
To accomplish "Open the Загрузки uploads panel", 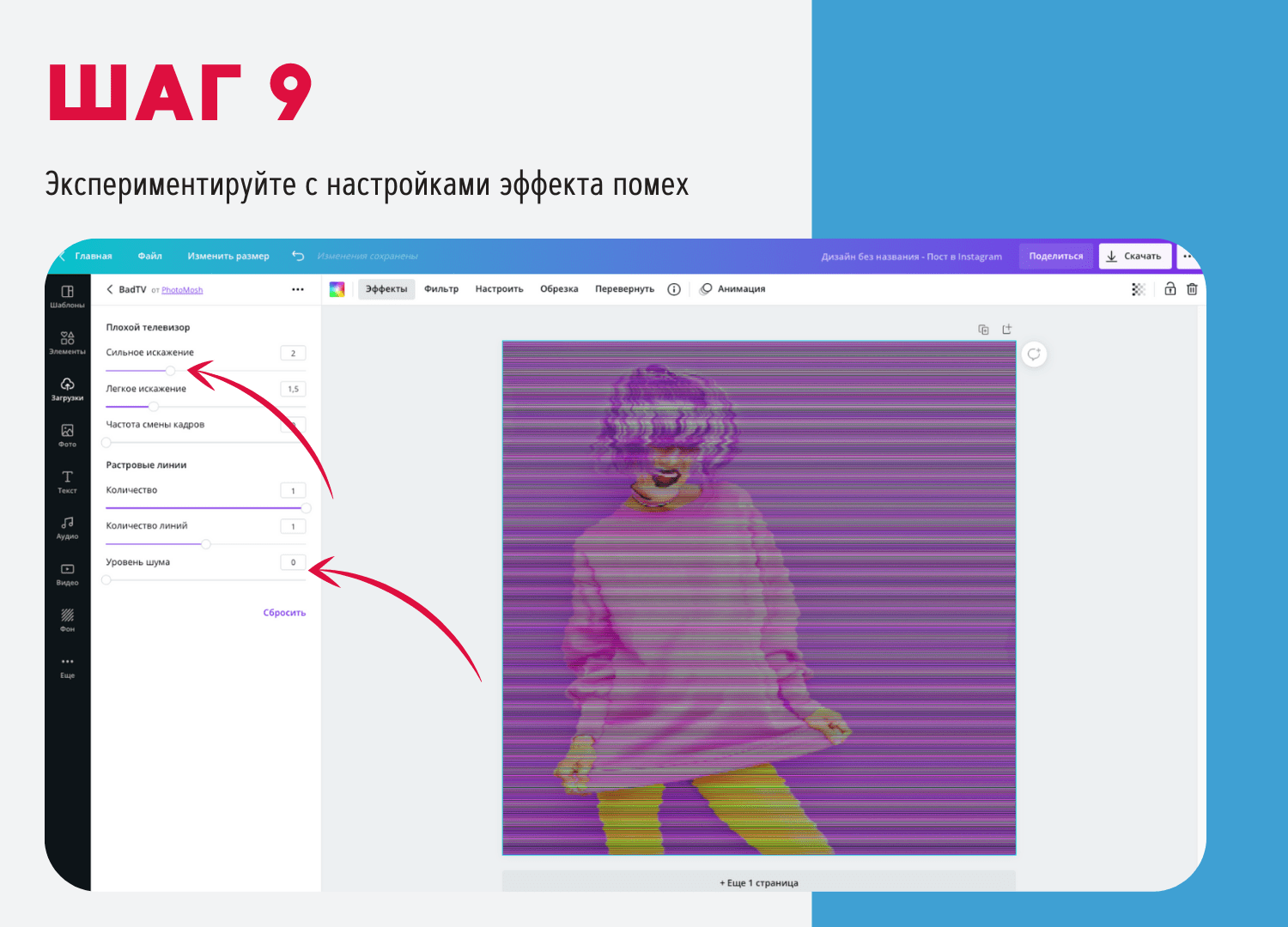I will (67, 389).
